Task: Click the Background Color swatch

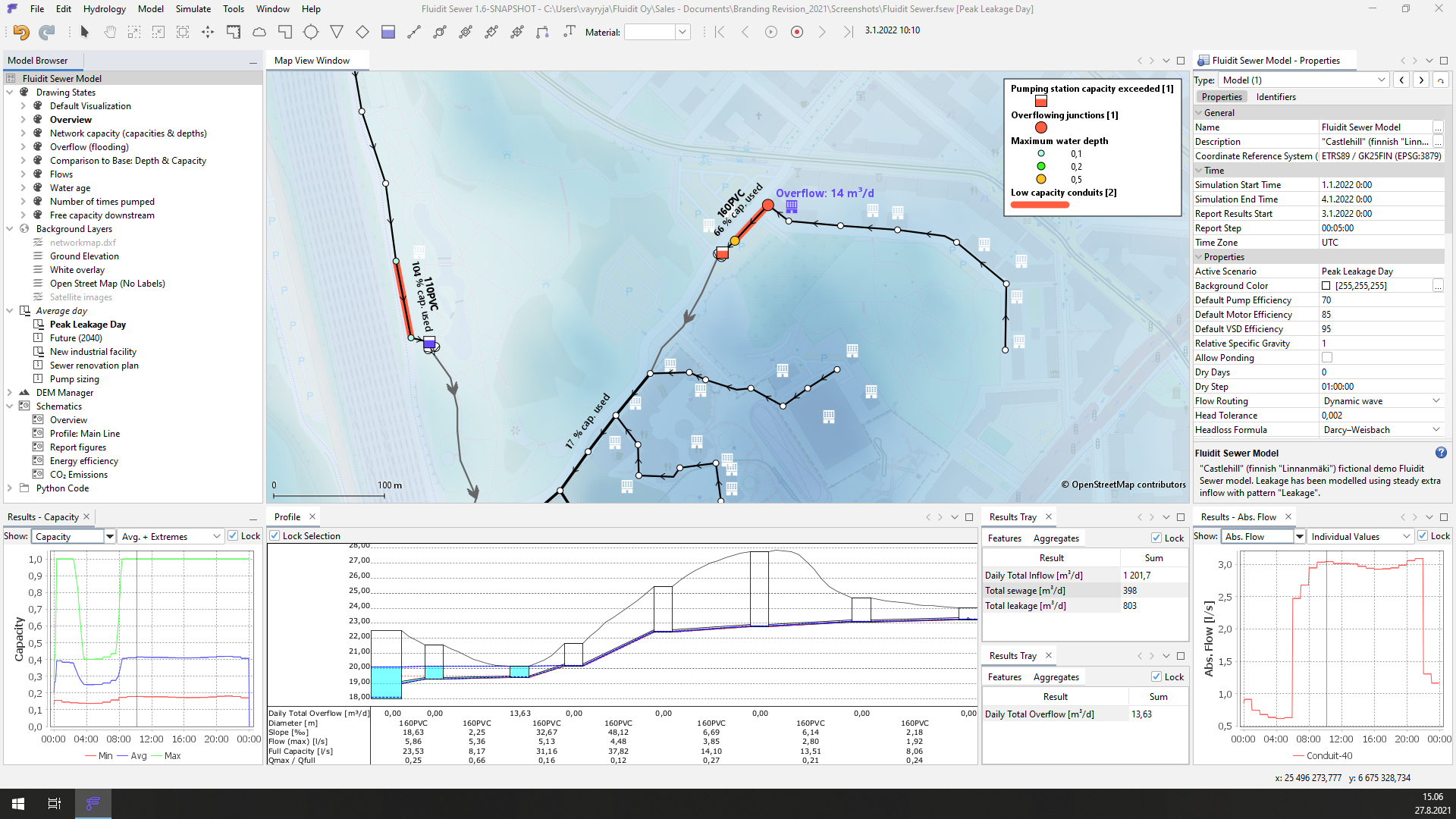Action: [x=1324, y=285]
